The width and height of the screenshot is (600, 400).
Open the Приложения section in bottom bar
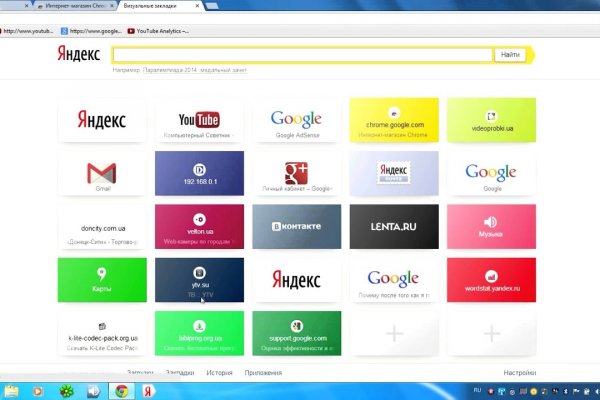pos(263,372)
